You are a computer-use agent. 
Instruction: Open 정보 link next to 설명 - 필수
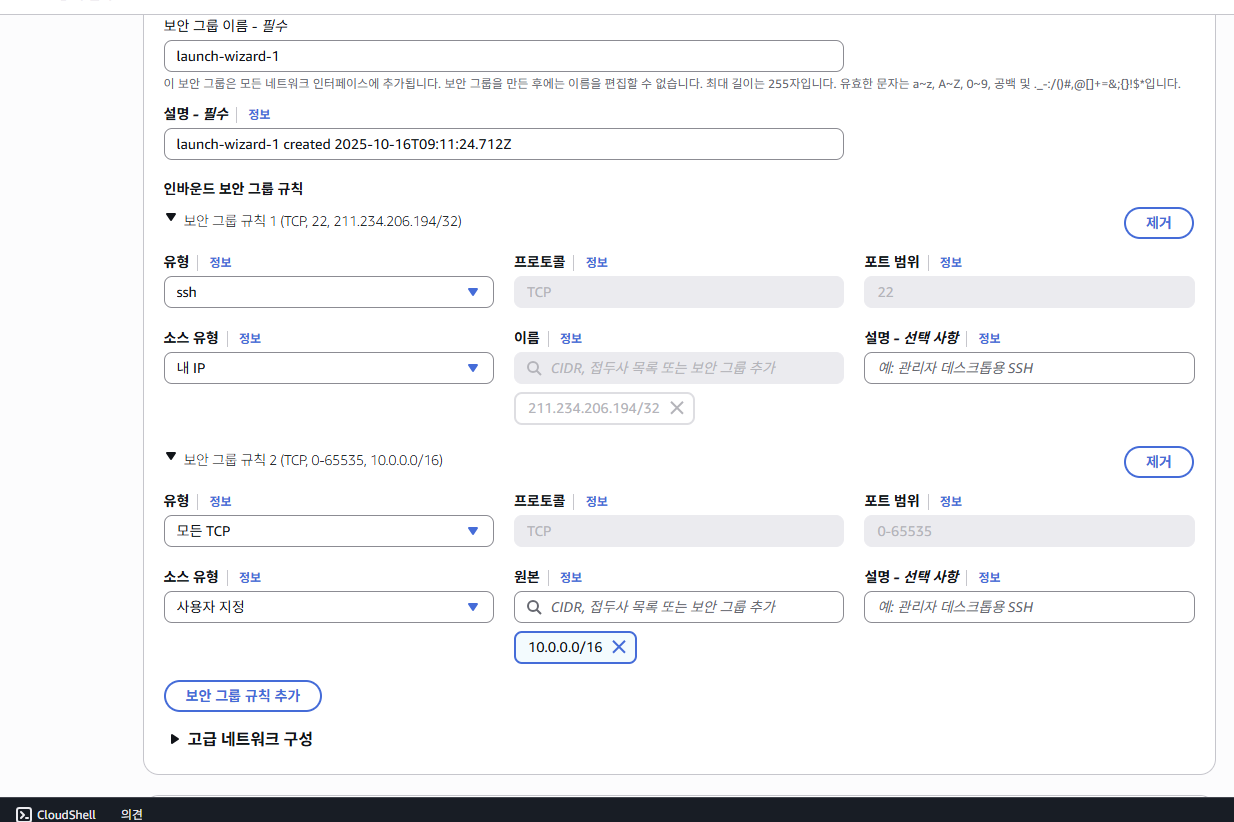(259, 115)
